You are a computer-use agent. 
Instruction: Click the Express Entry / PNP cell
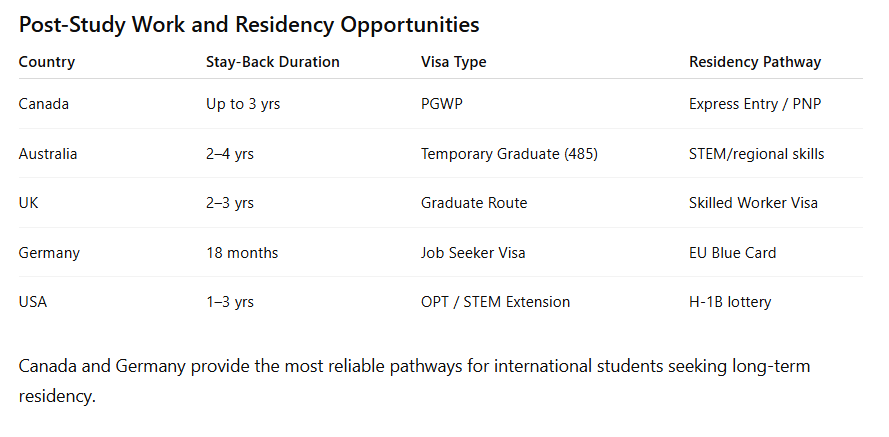755,103
